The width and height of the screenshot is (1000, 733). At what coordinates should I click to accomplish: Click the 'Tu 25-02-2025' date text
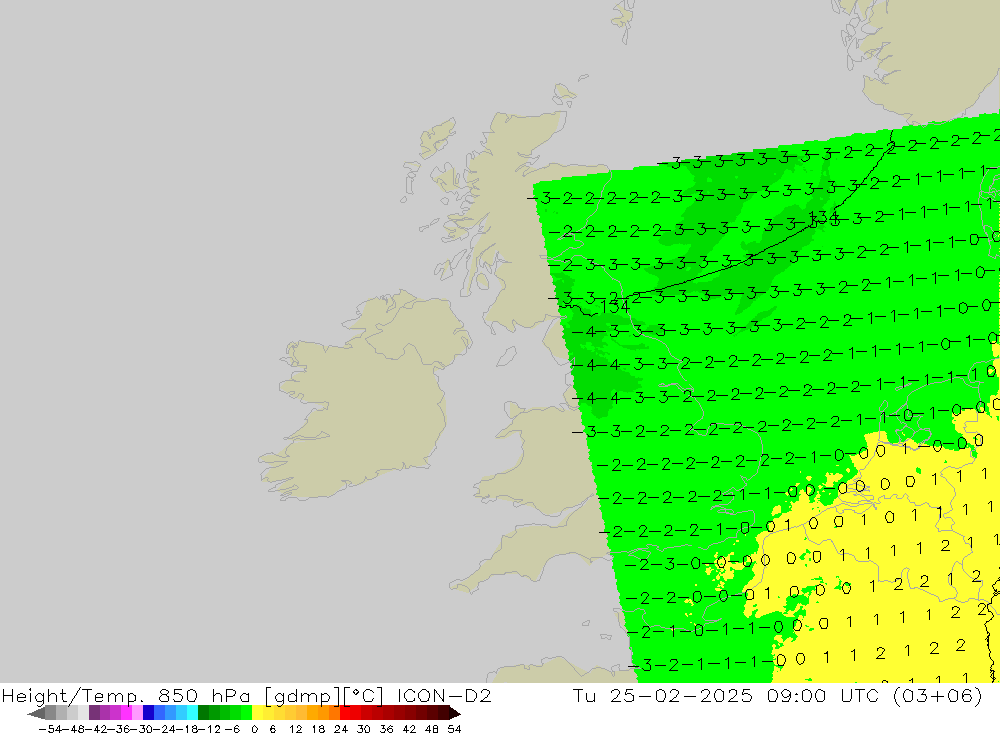coord(663,695)
